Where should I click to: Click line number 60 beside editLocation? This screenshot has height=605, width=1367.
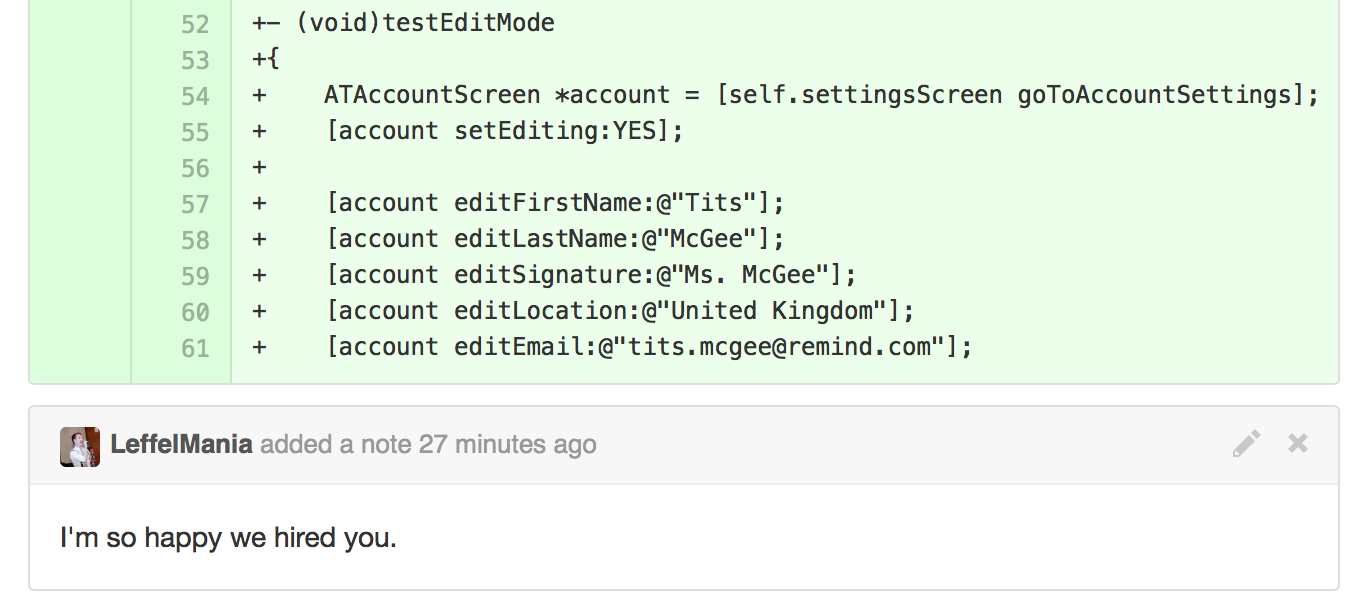coord(195,312)
